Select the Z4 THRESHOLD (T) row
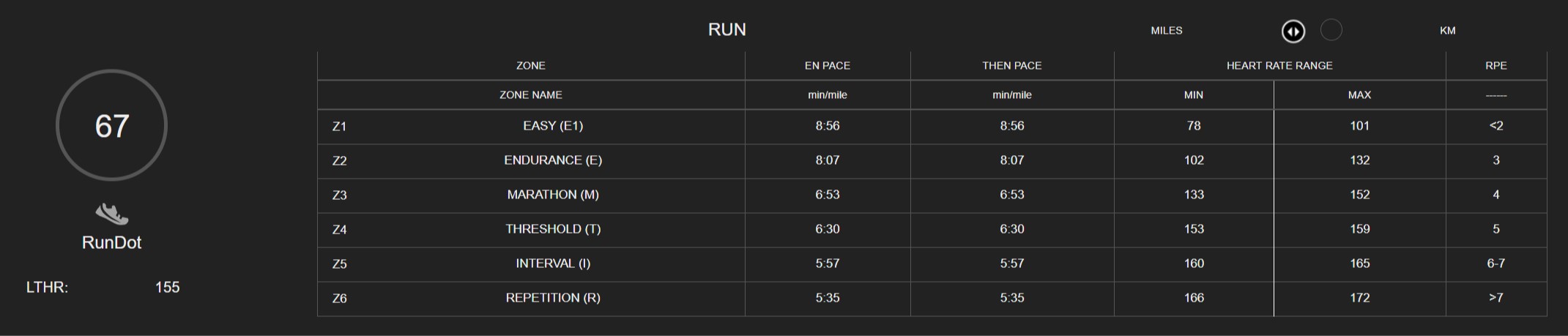Screen dimensions: 1568x336 pyautogui.click(x=932, y=230)
